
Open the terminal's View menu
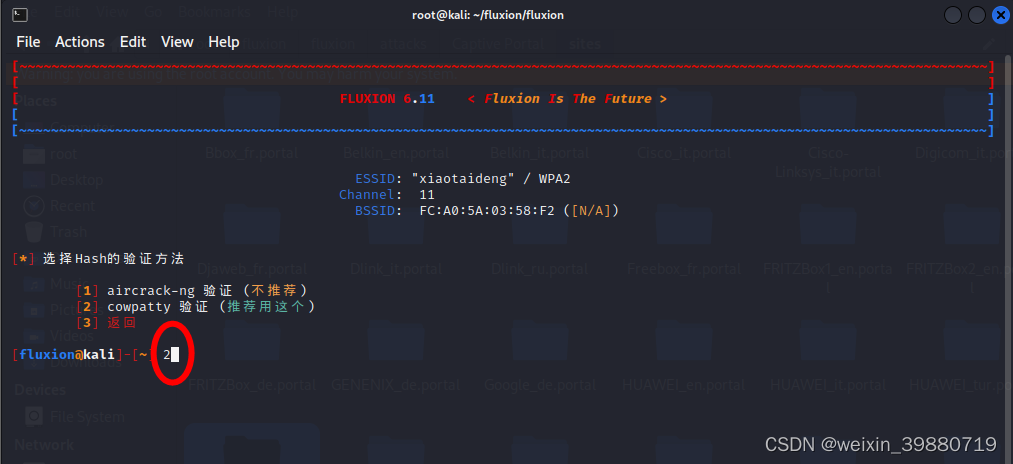click(177, 42)
